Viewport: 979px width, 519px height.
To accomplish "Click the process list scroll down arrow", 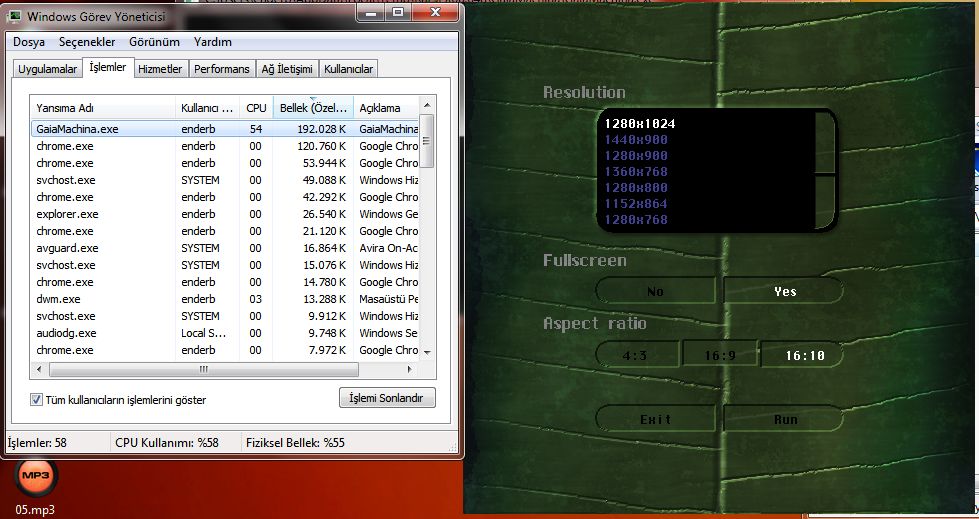I will pyautogui.click(x=427, y=353).
